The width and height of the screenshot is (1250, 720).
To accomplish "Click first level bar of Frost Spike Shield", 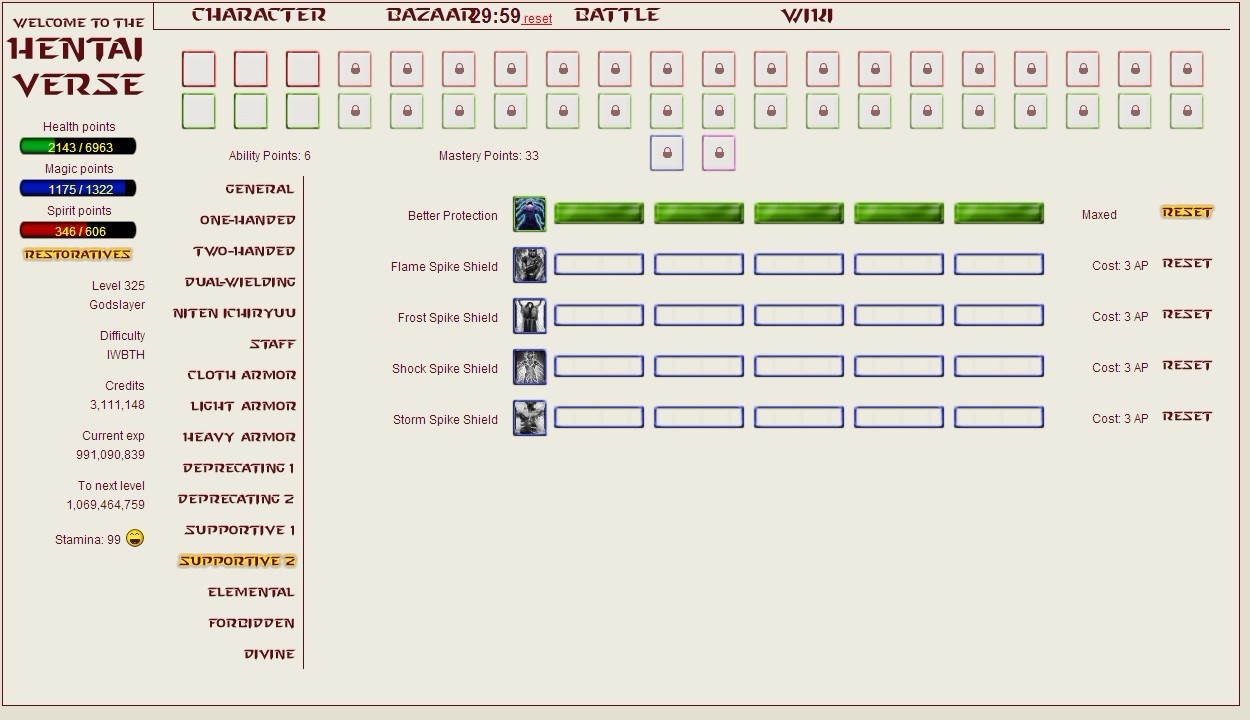I will 599,315.
